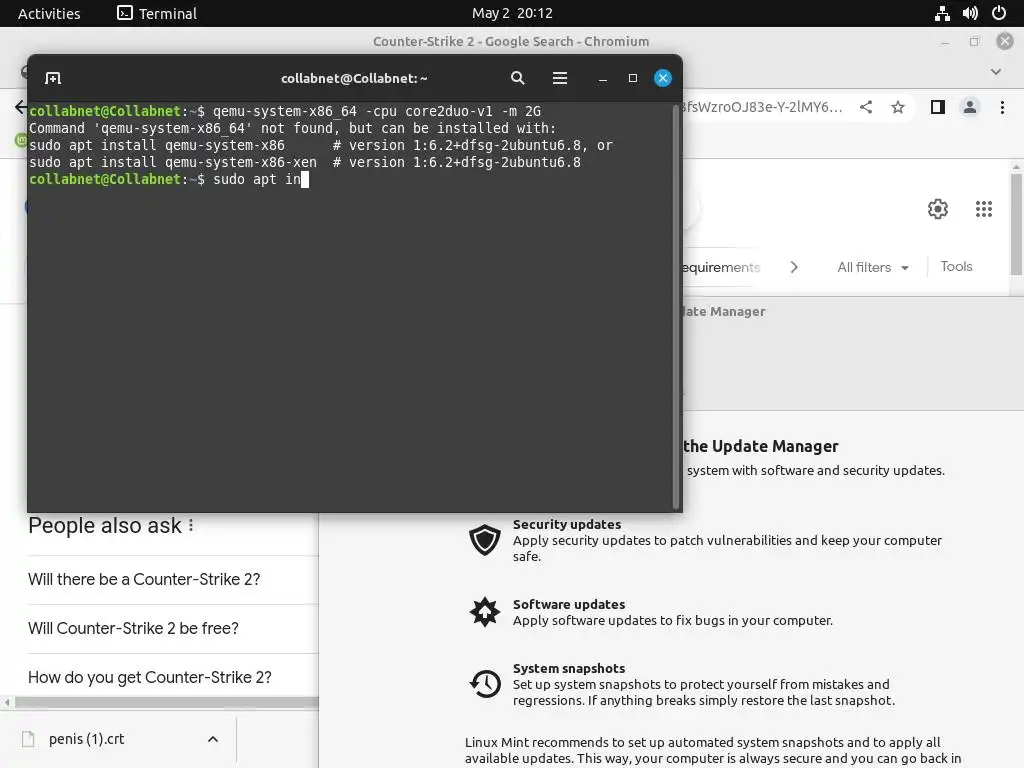Open the Chromium profile avatar
Image resolution: width=1024 pixels, height=768 pixels.
coord(970,107)
